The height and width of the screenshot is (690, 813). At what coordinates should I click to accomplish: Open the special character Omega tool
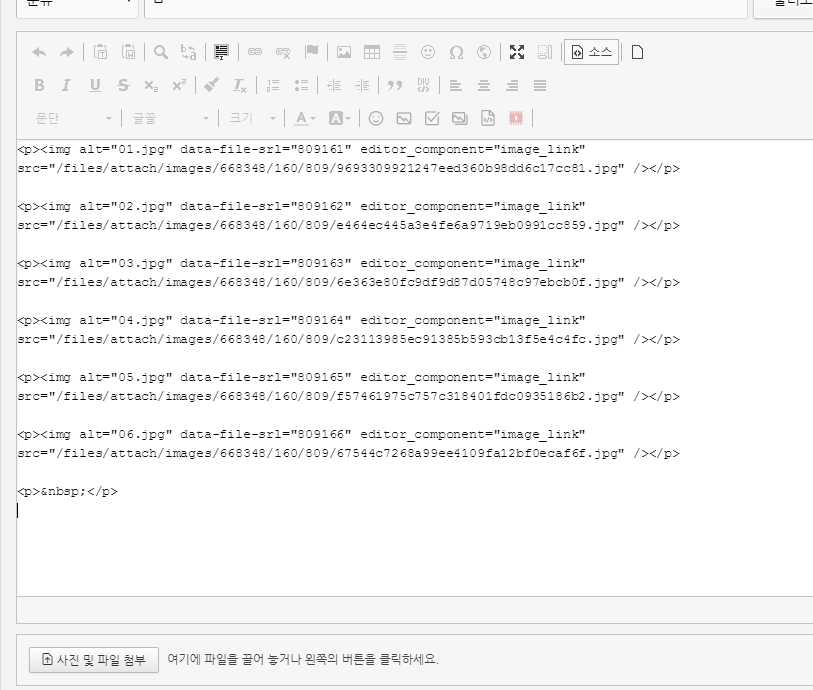coord(456,52)
